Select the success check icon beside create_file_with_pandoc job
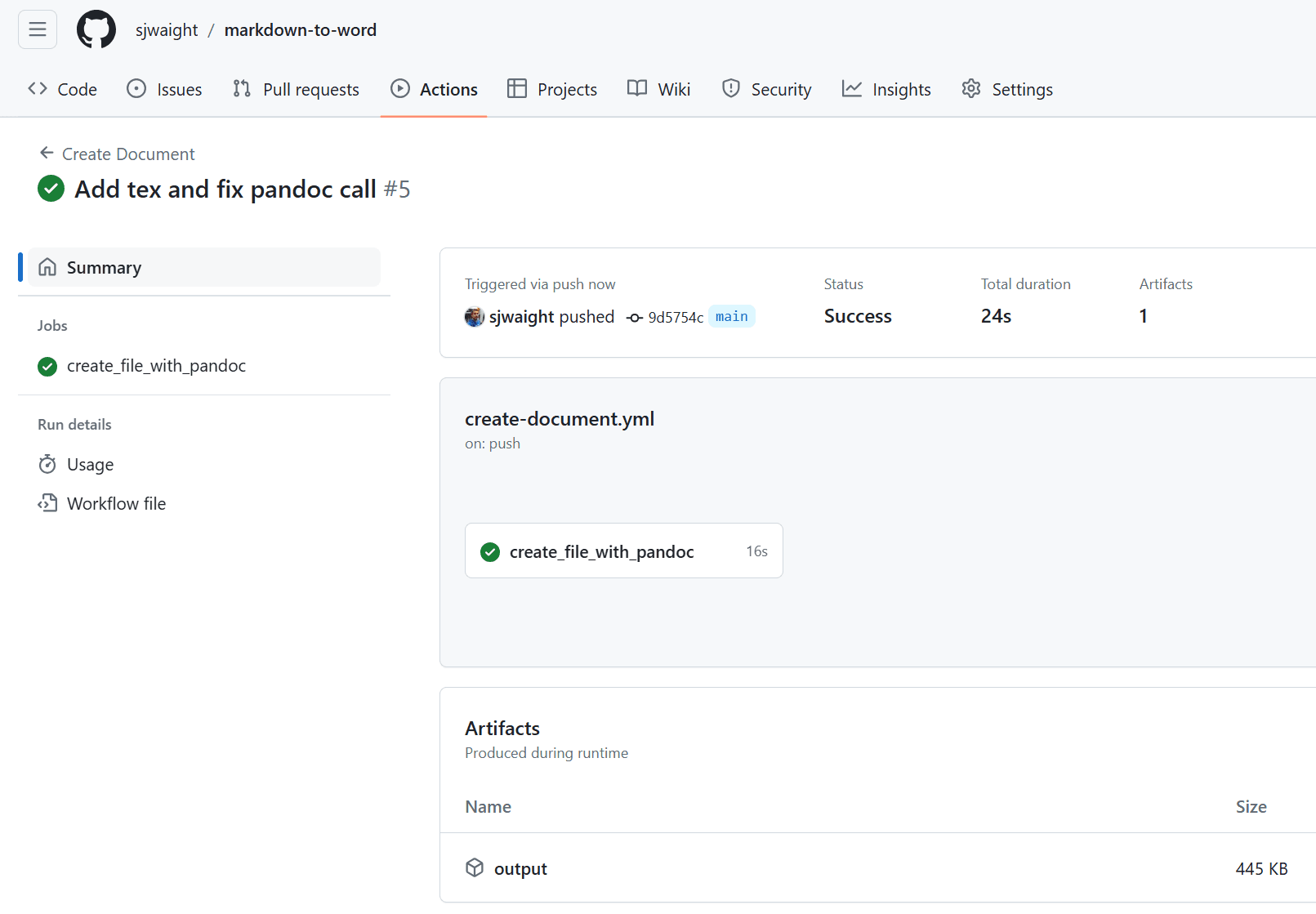The width and height of the screenshot is (1316, 914). tap(47, 366)
